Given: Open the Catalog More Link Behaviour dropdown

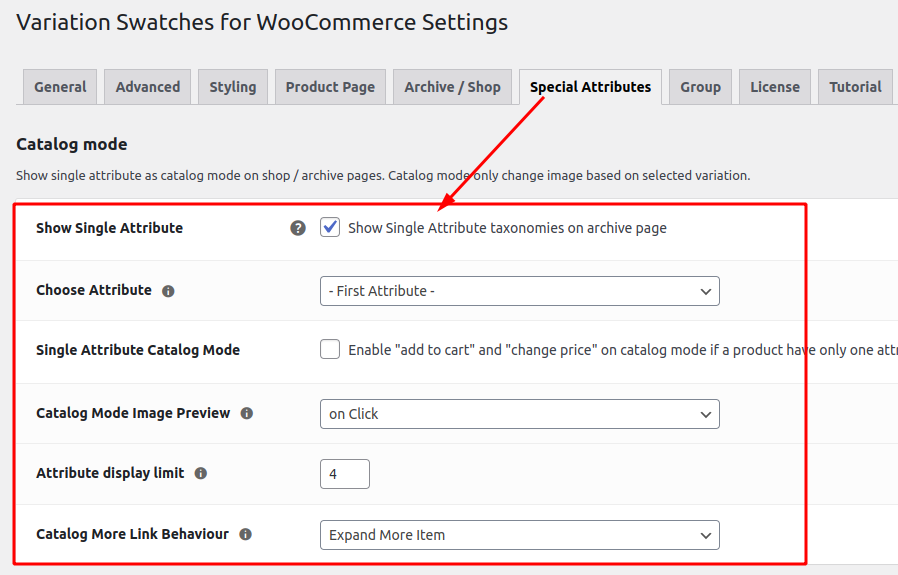Looking at the screenshot, I should click(519, 535).
